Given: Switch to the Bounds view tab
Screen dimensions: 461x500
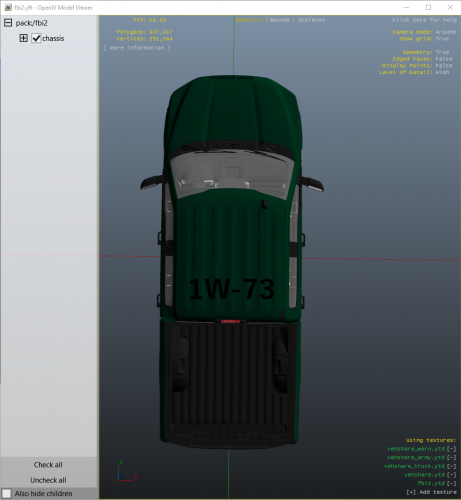Looking at the screenshot, I should 280,20.
